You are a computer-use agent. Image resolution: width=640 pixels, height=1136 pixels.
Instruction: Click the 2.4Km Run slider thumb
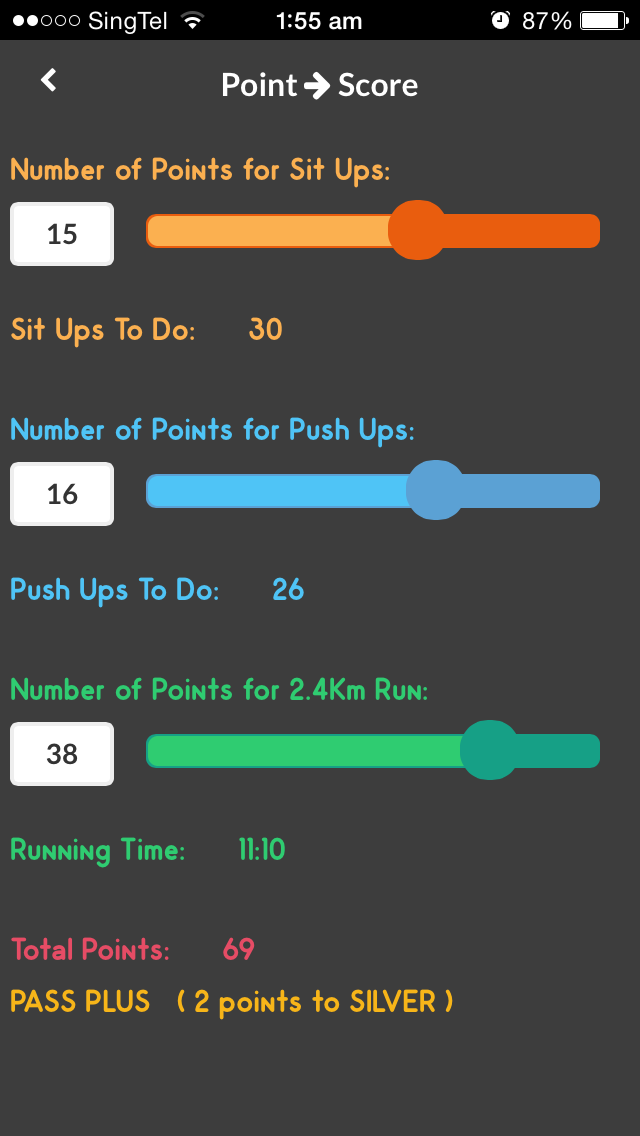coord(489,750)
